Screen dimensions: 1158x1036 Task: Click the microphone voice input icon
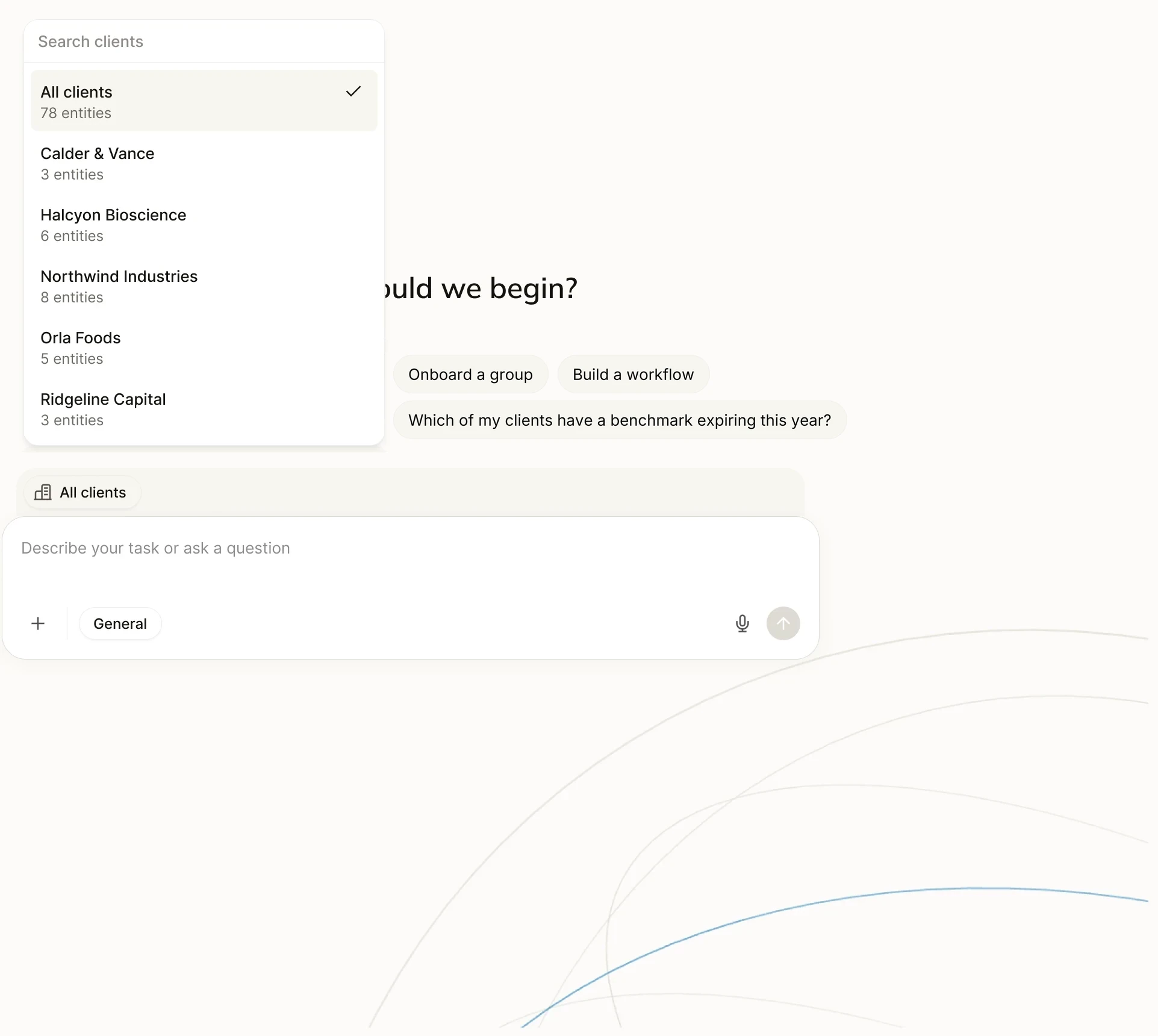pos(742,623)
